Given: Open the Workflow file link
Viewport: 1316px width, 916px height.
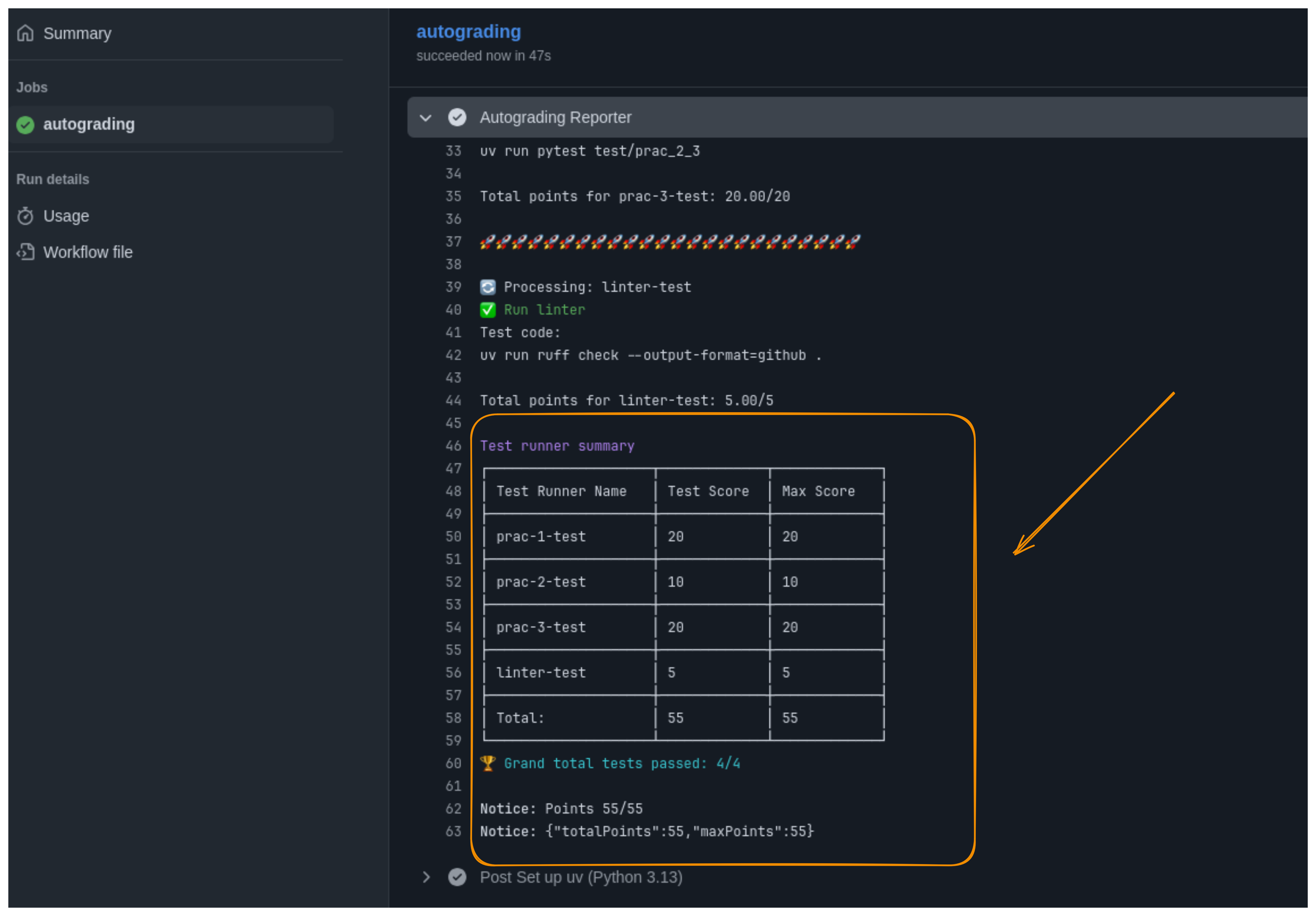Looking at the screenshot, I should (x=88, y=252).
